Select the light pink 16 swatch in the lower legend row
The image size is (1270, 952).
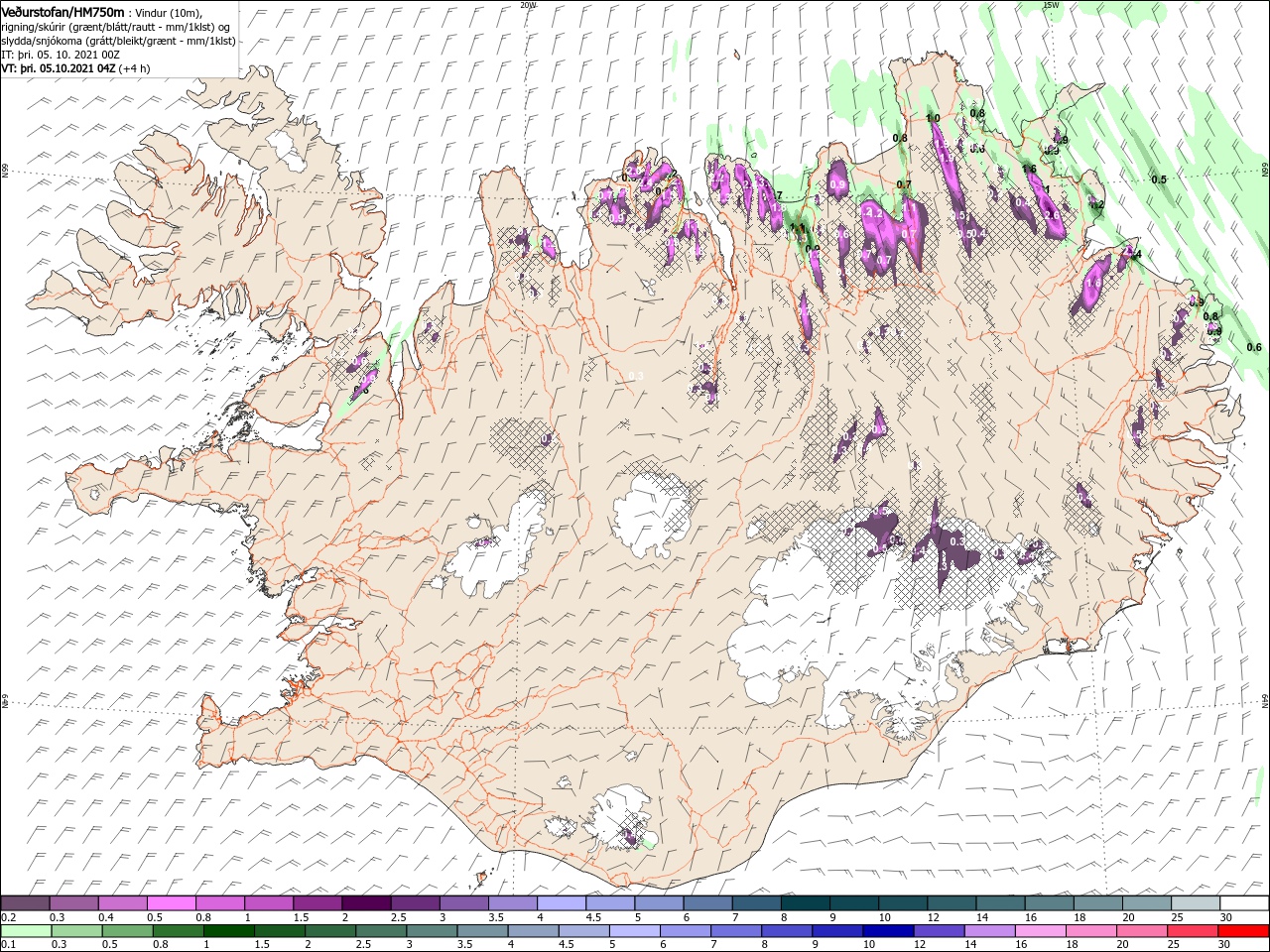(1041, 931)
